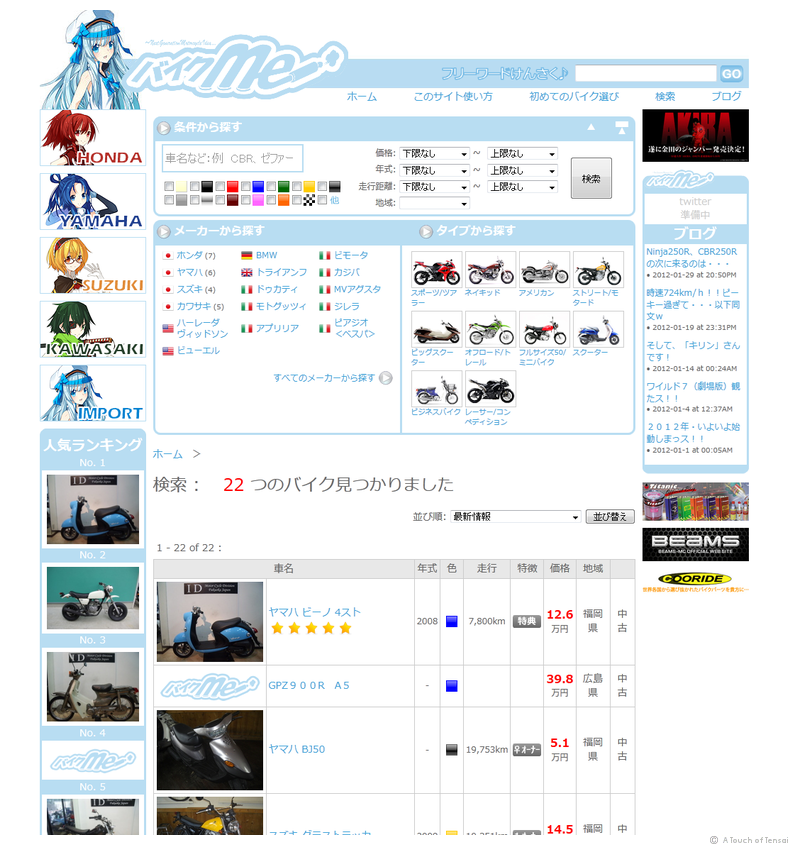Open the ドゥカティ maker link
Screen dimensions: 800x845
point(277,289)
